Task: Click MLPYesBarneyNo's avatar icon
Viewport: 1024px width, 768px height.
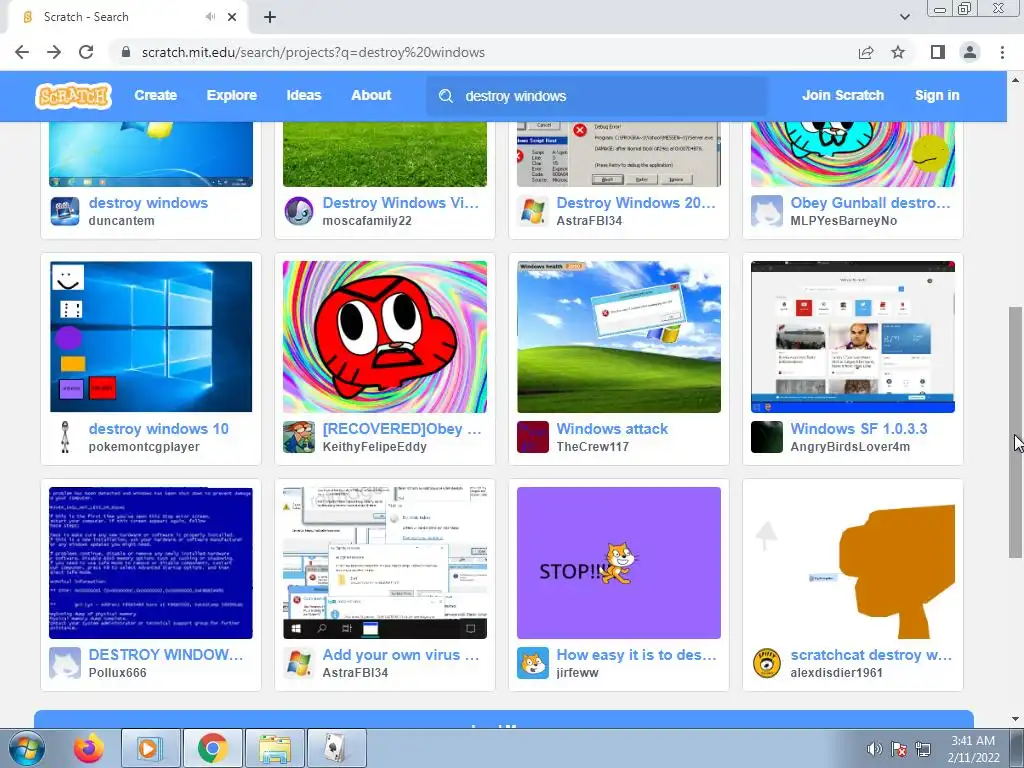Action: coord(767,211)
